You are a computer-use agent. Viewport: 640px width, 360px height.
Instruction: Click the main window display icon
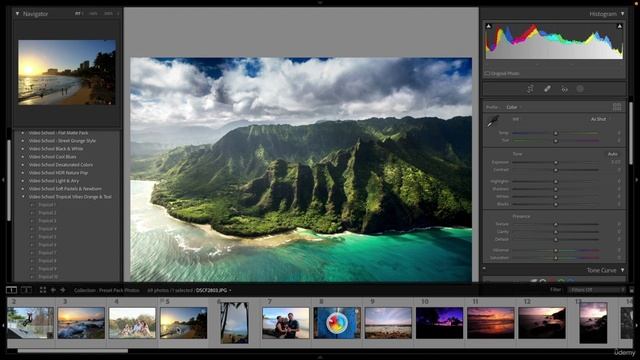11,290
